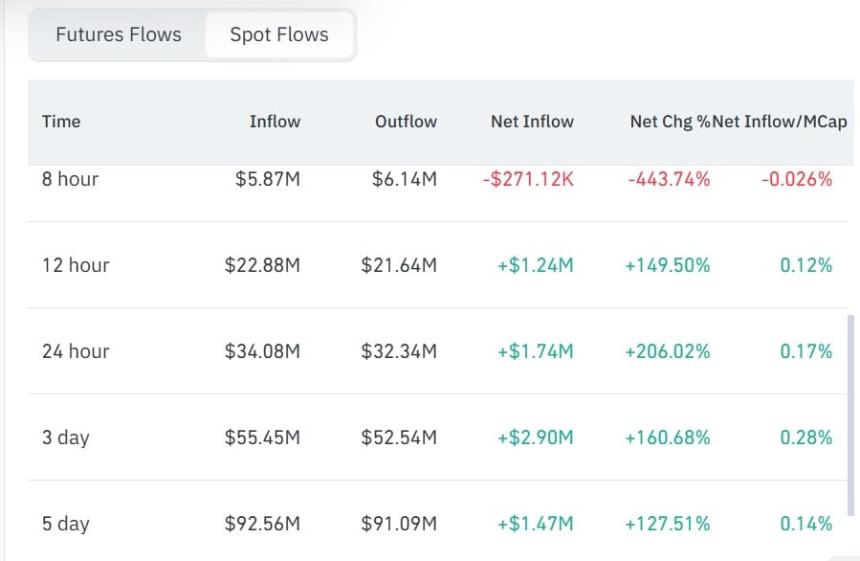Screen dimensions: 860x561
Task: Click the +$1.24M net inflow value
Action: click(x=535, y=265)
